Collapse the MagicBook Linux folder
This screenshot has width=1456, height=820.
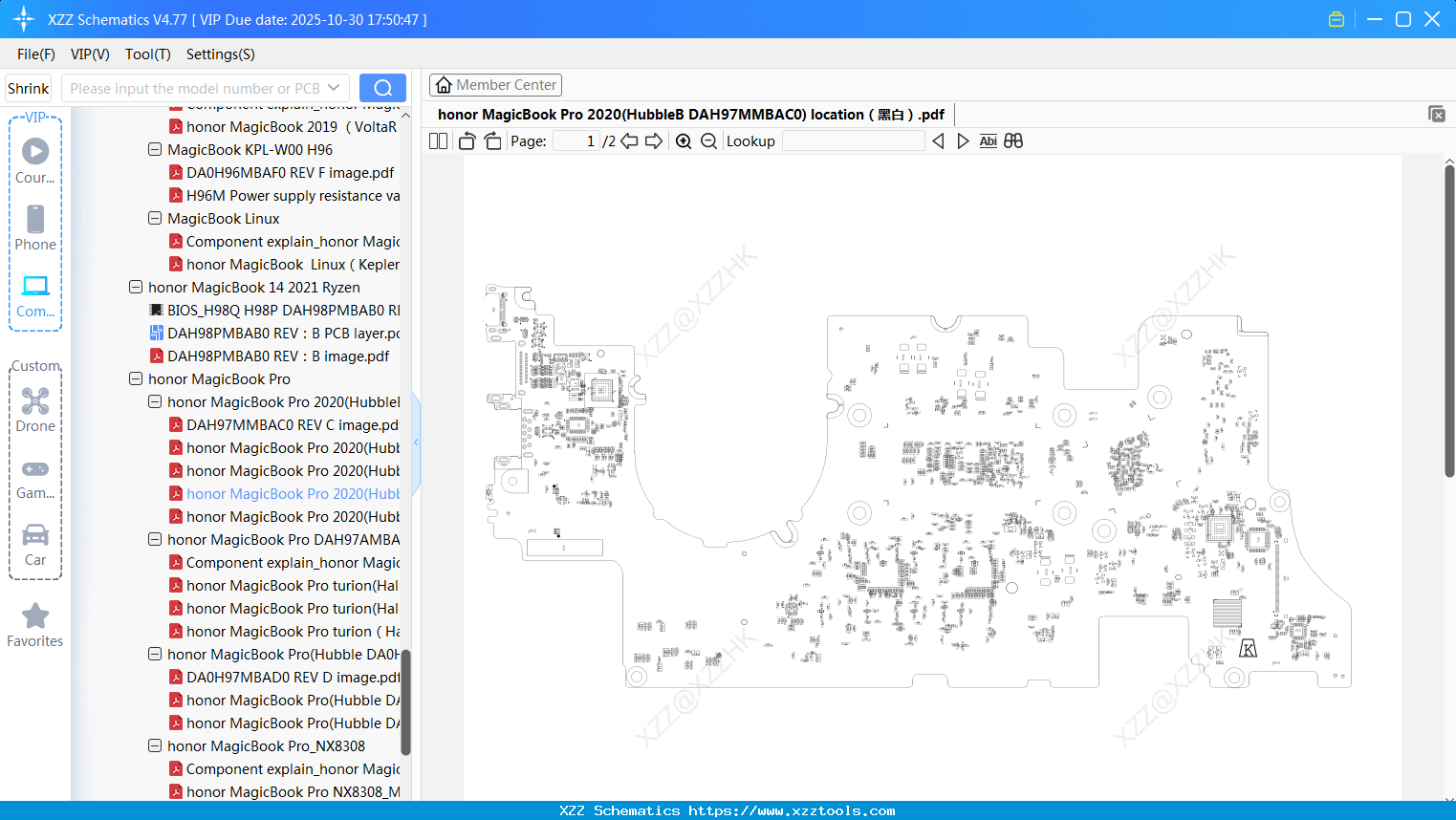pyautogui.click(x=155, y=218)
